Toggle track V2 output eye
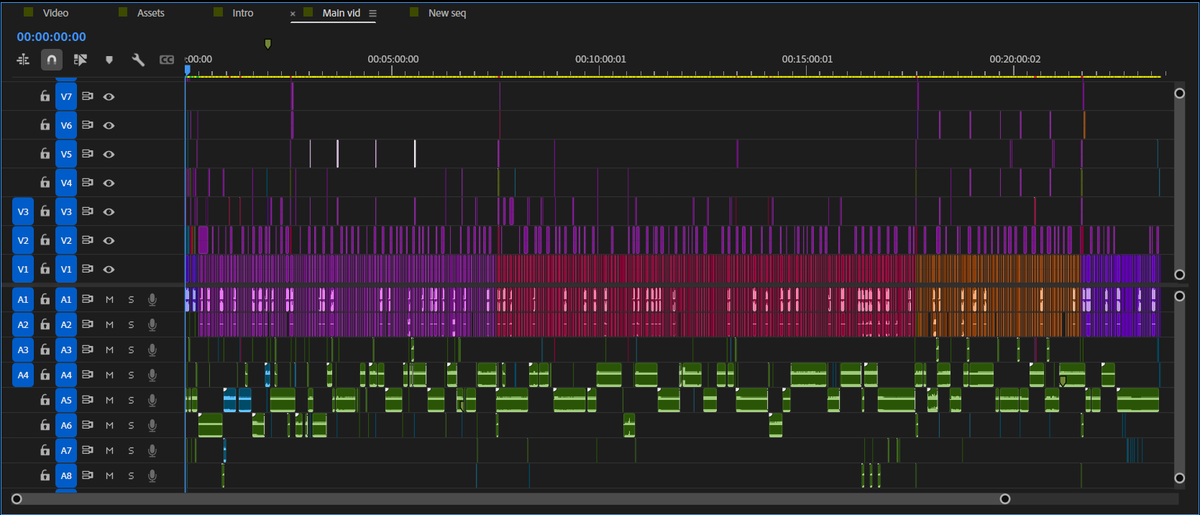Viewport: 1200px width, 515px height. (109, 241)
